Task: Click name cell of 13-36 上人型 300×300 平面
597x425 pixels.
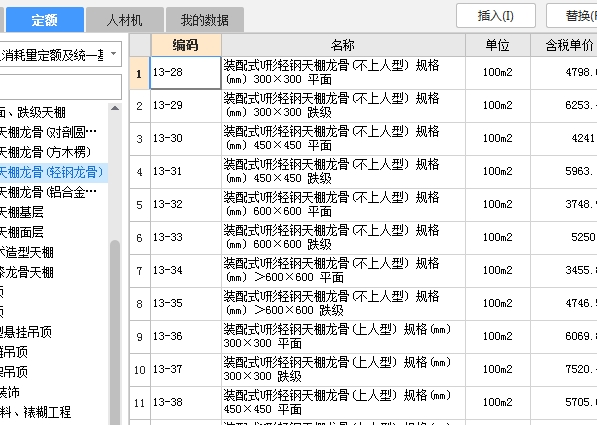Action: click(343, 337)
